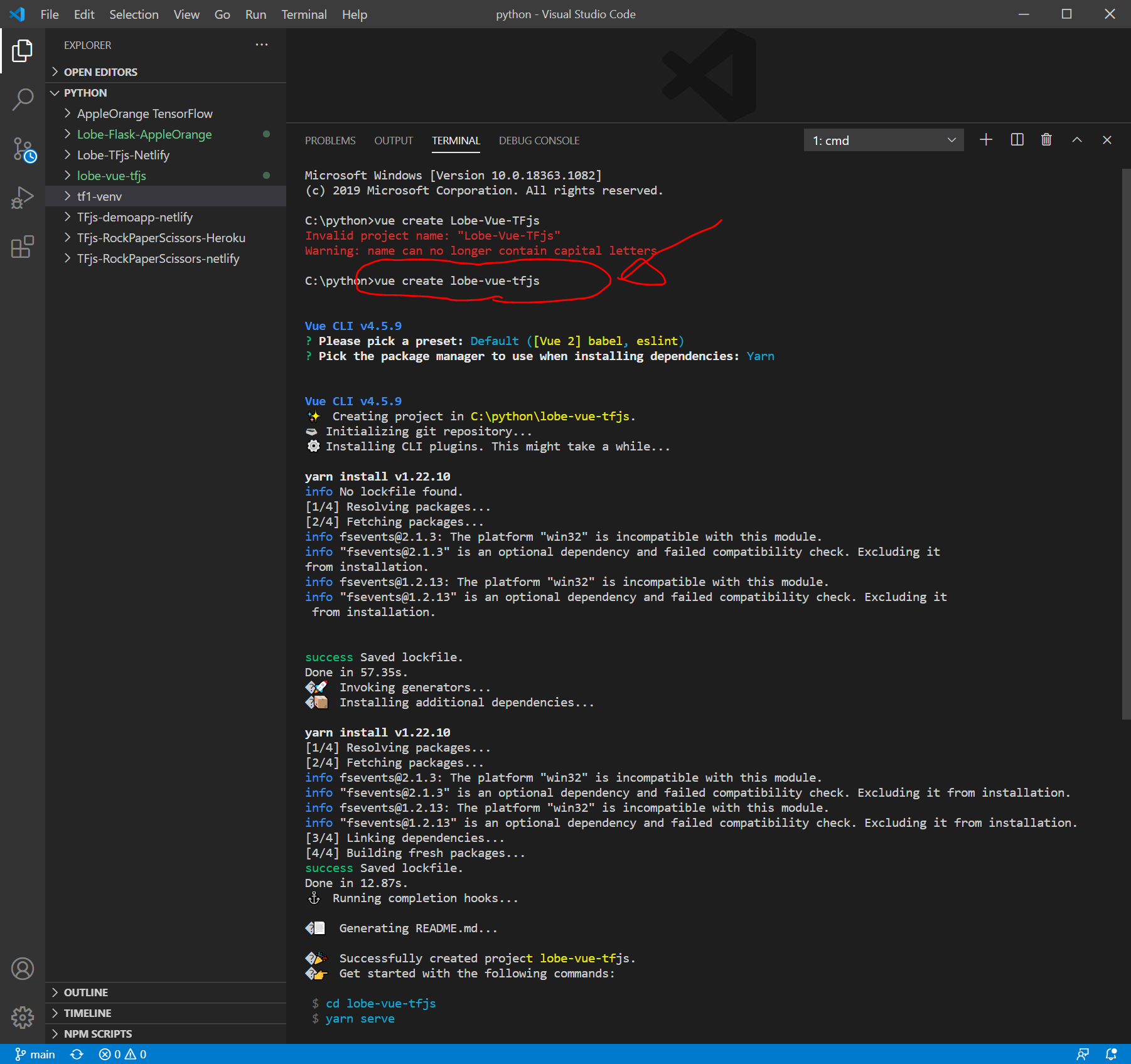Viewport: 1131px width, 1064px height.
Task: Maximize panel size with up chevron
Action: point(1077,140)
